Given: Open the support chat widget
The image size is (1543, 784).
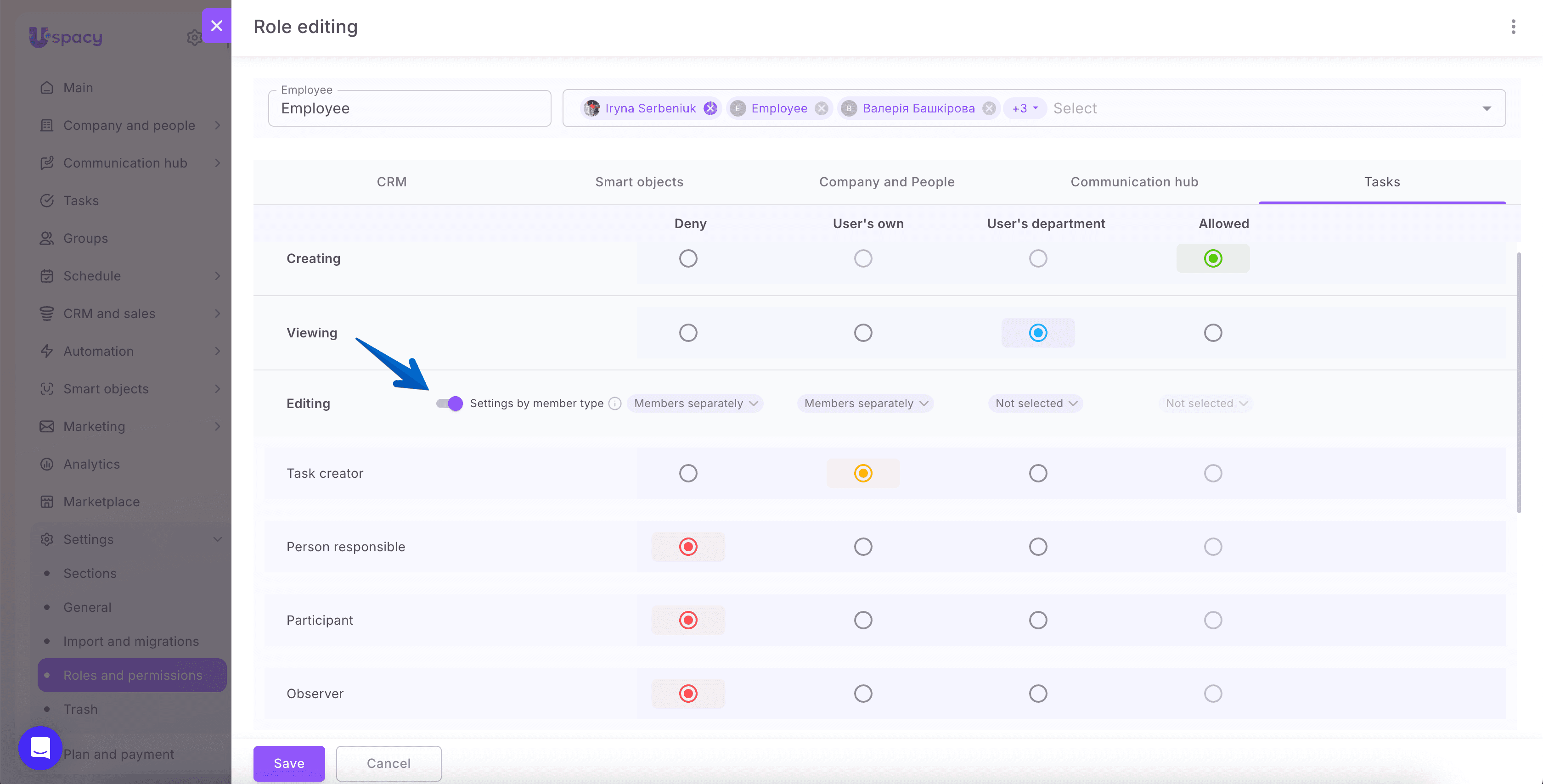Looking at the screenshot, I should pyautogui.click(x=40, y=748).
